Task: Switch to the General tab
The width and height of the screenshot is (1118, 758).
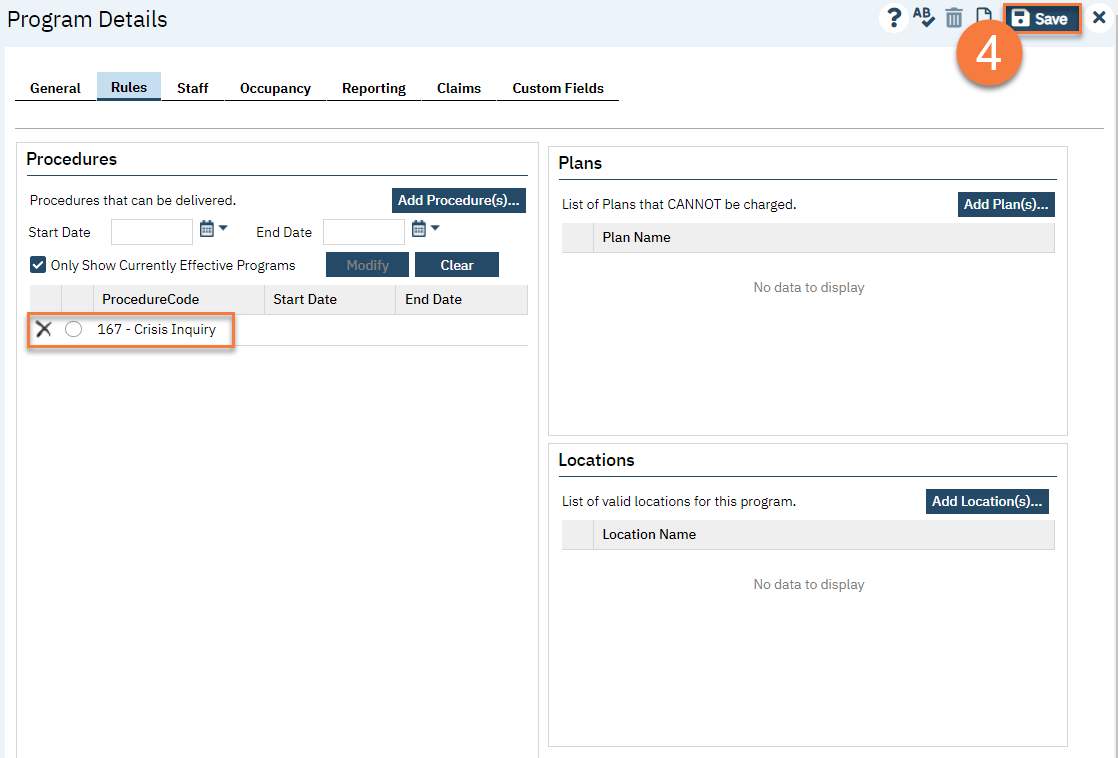Action: [x=55, y=88]
